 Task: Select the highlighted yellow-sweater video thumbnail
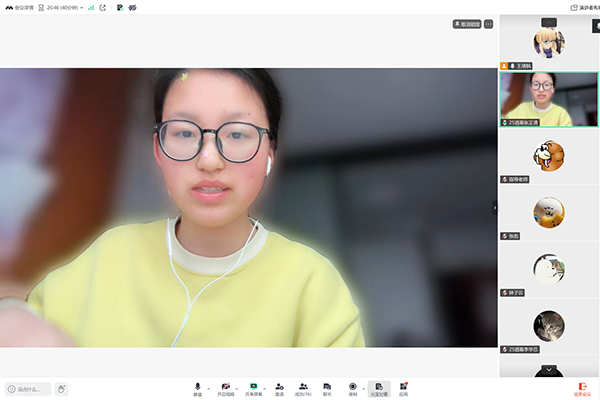tap(549, 100)
